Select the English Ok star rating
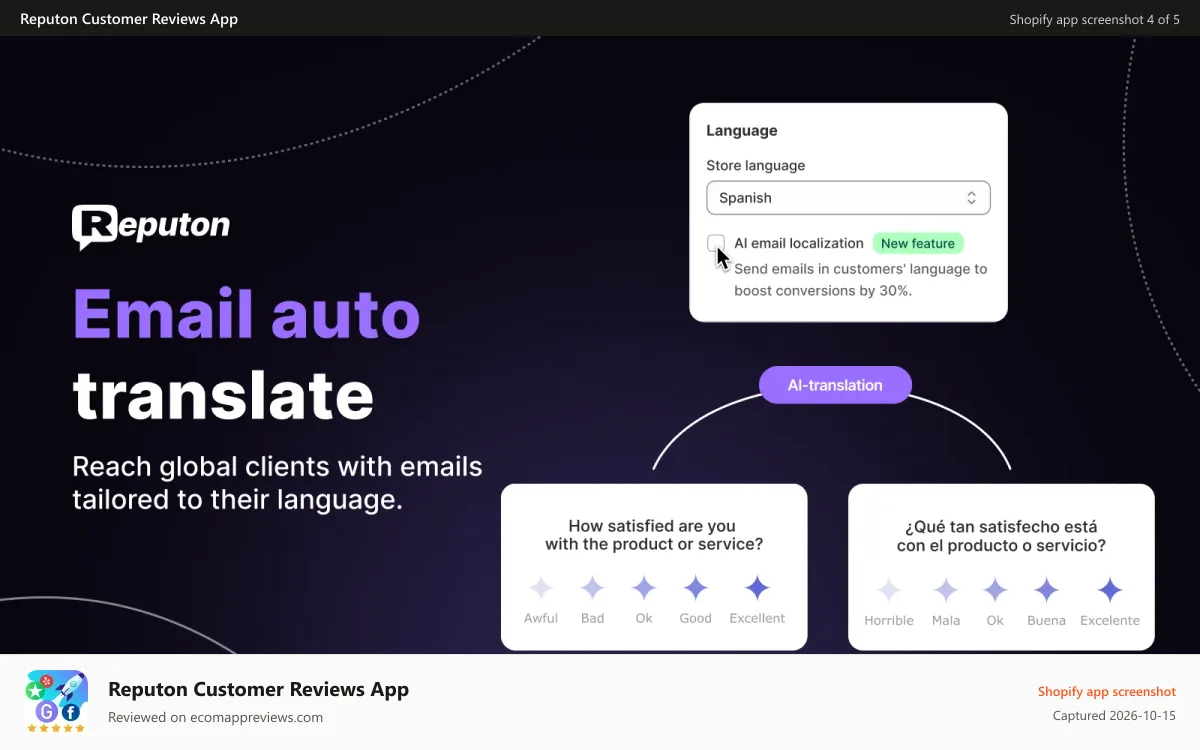Viewport: 1200px width, 750px height. coord(644,588)
